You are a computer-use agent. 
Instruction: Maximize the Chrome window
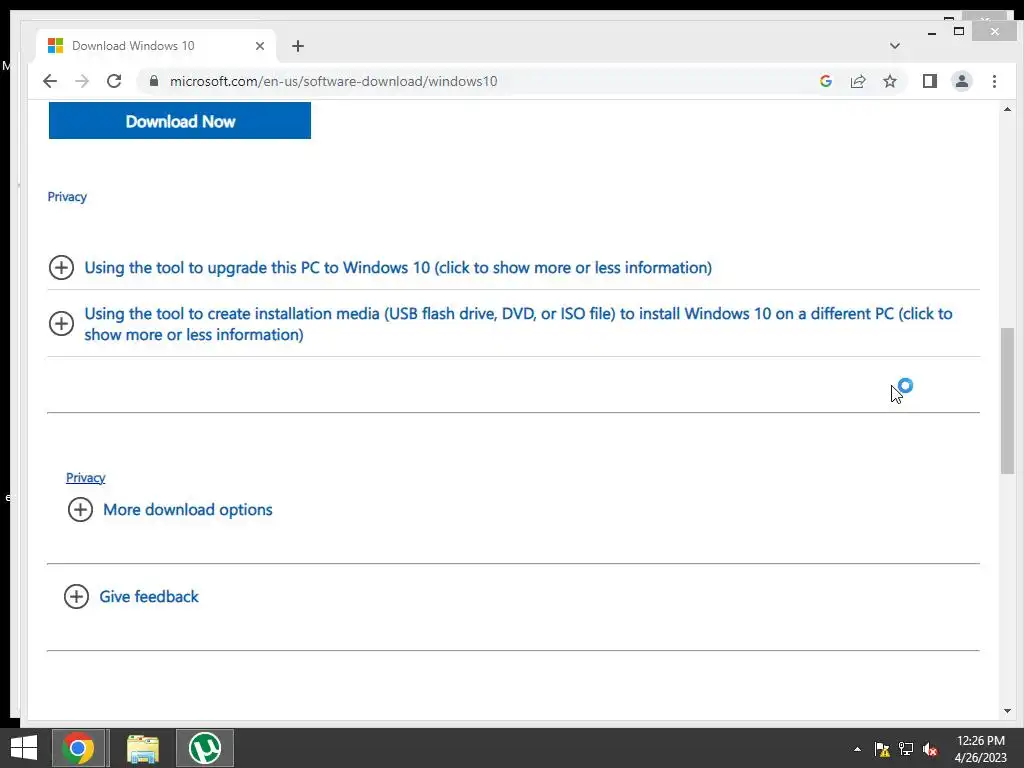(959, 31)
